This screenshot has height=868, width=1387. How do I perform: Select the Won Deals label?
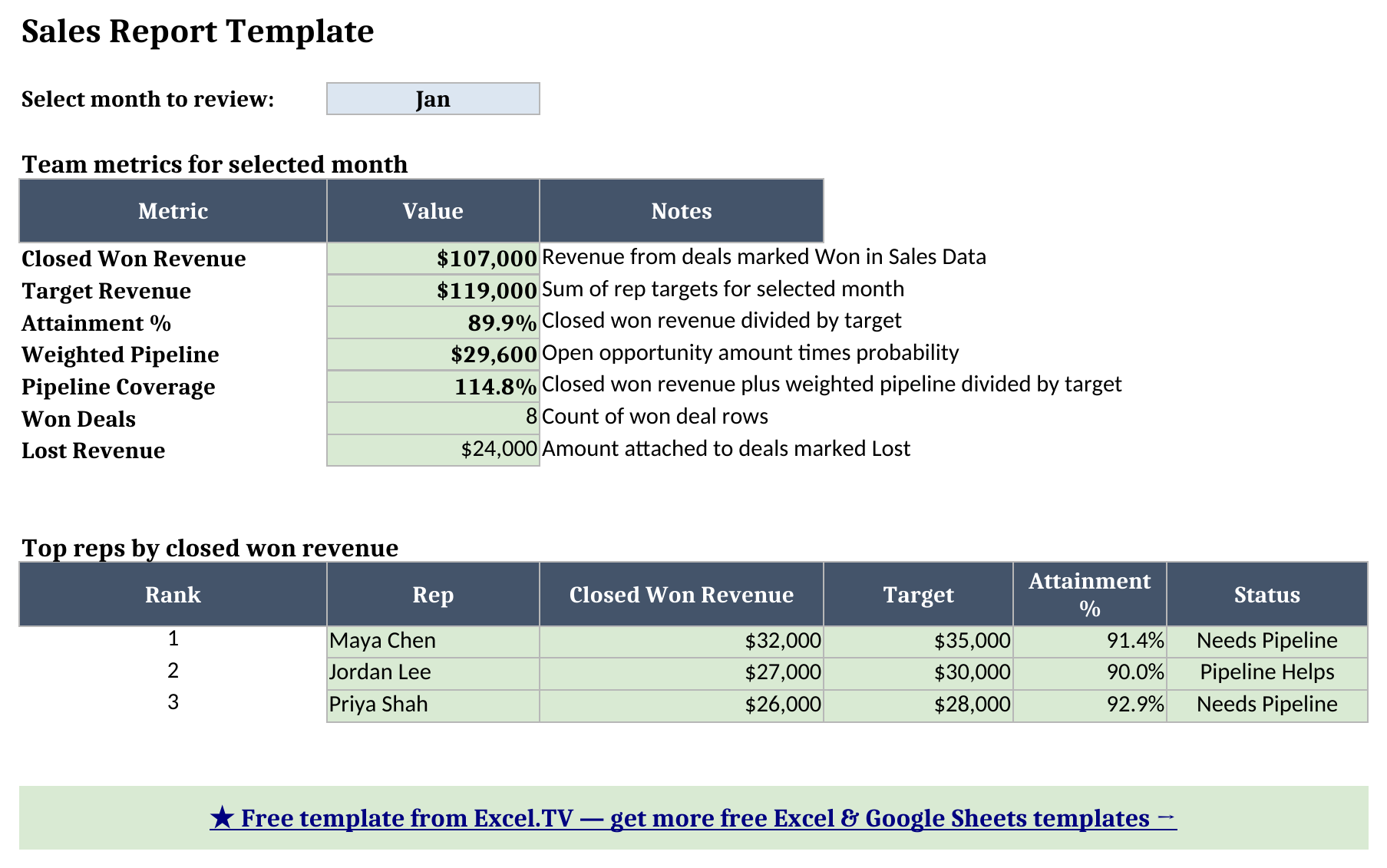pos(78,419)
